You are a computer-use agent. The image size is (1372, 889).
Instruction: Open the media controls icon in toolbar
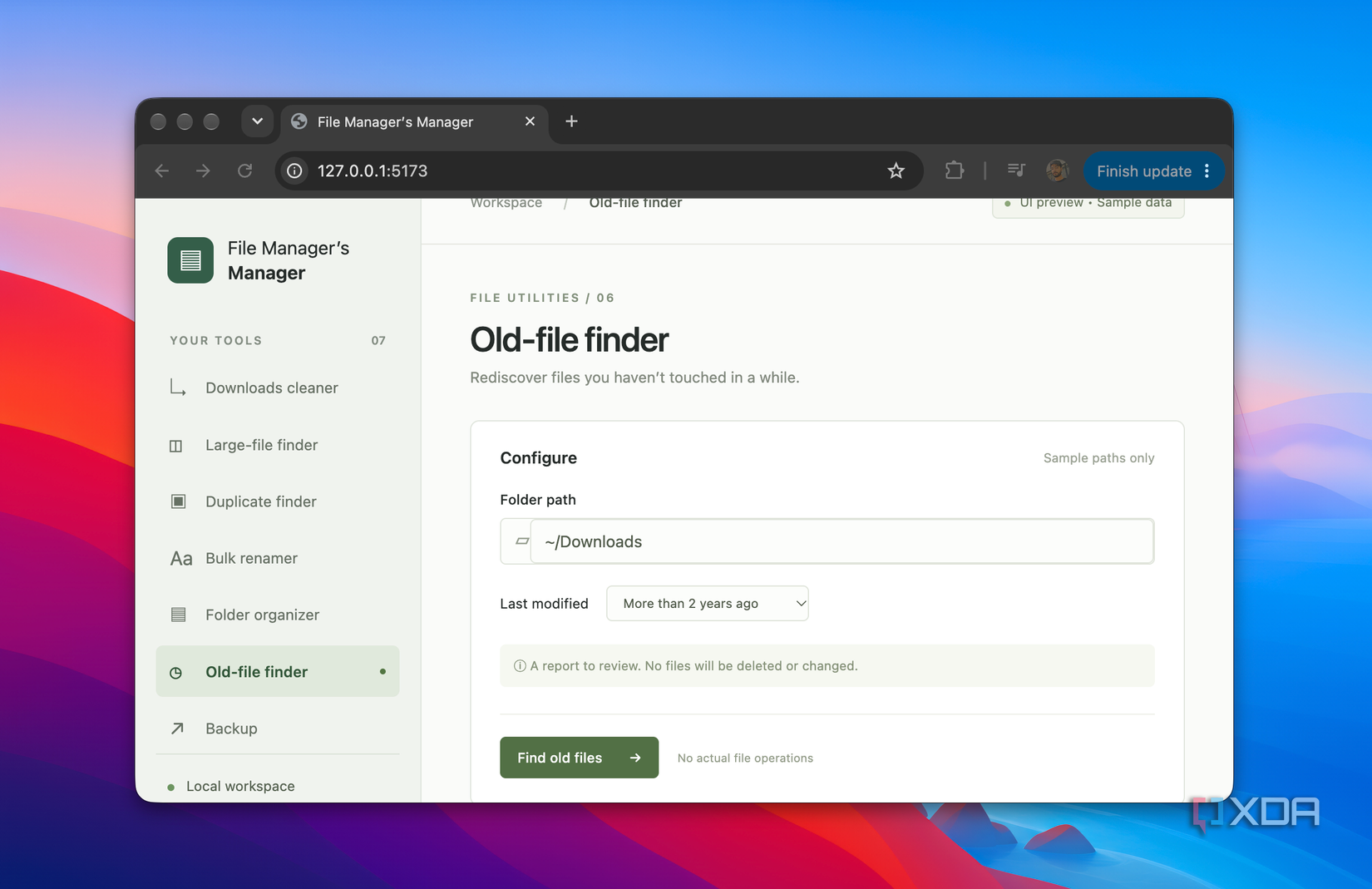tap(1016, 170)
